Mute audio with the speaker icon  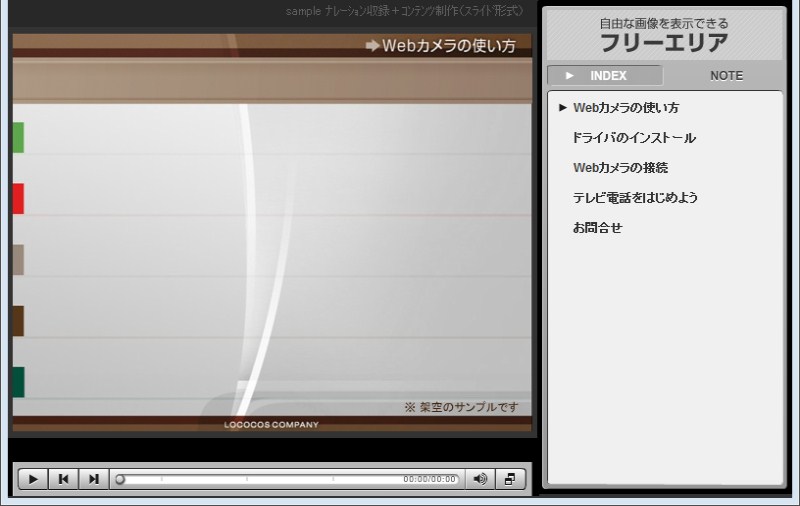tap(480, 479)
